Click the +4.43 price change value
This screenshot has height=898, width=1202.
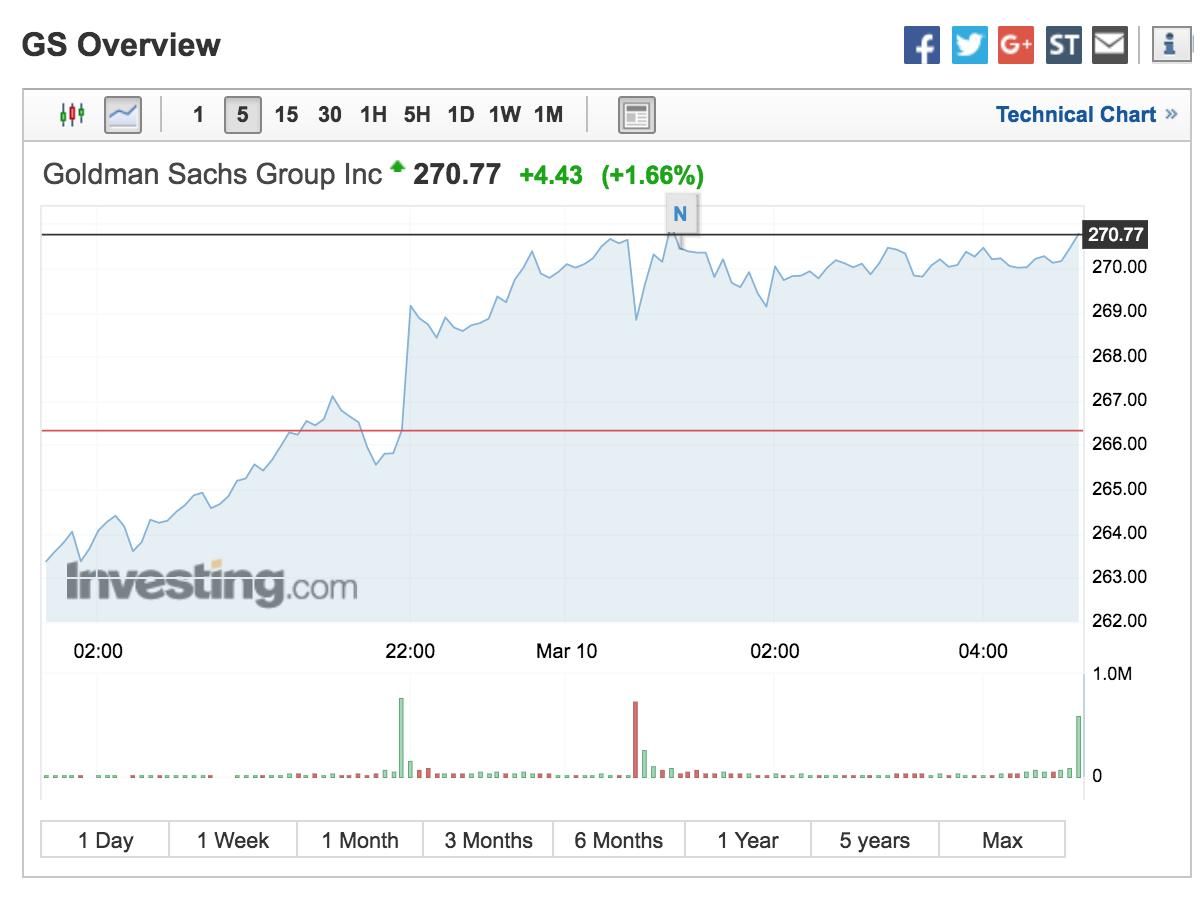[551, 175]
